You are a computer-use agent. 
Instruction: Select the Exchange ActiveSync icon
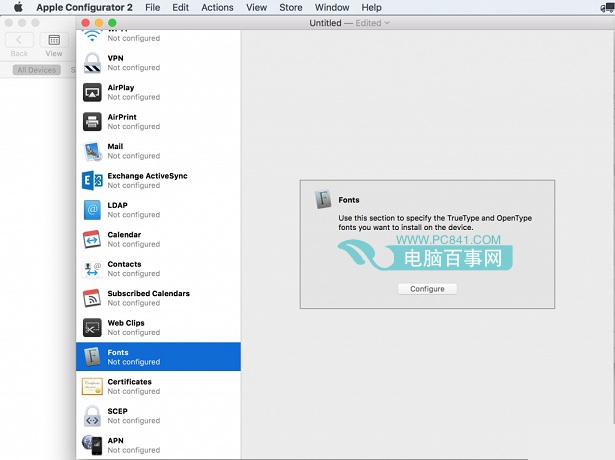(92, 181)
